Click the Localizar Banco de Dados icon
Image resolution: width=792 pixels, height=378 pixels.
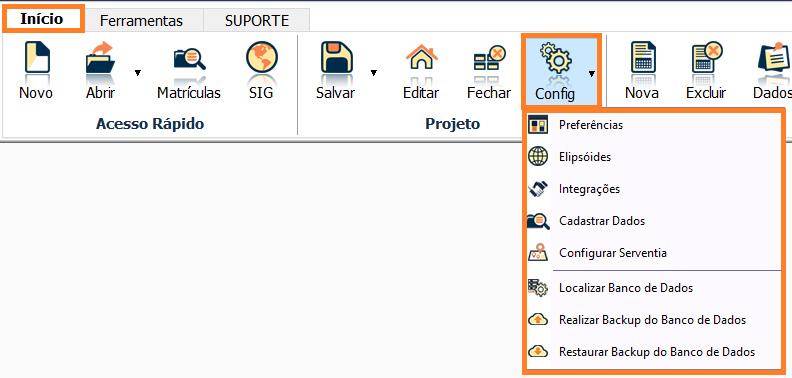point(538,288)
